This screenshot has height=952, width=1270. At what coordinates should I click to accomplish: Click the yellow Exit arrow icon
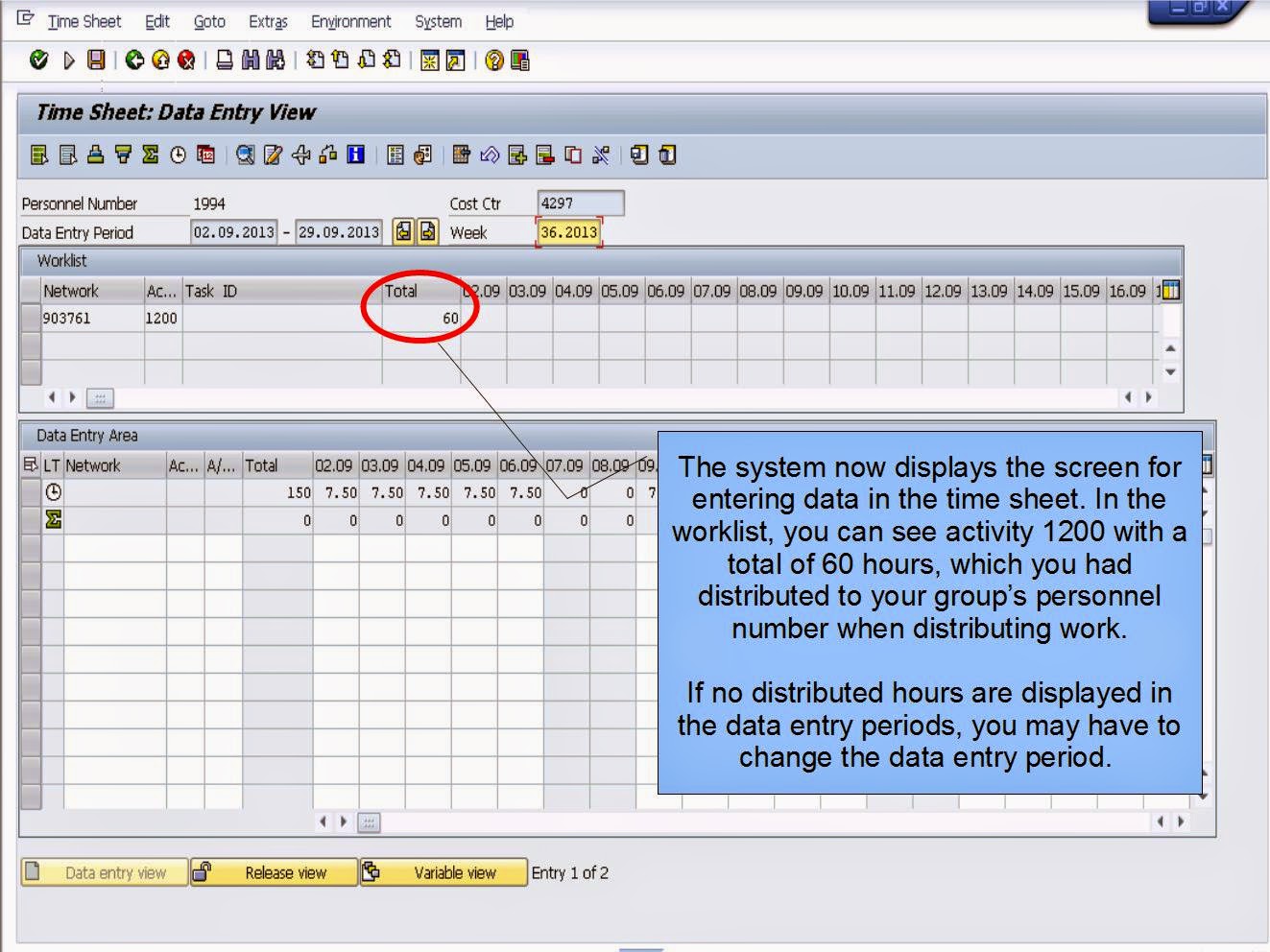[x=160, y=60]
